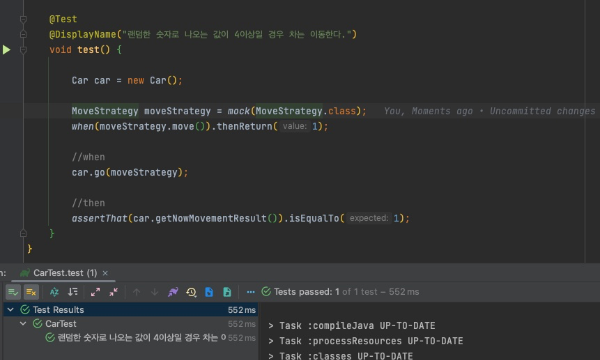Fold the void test() method gutter marker

pyautogui.click(x=23, y=50)
